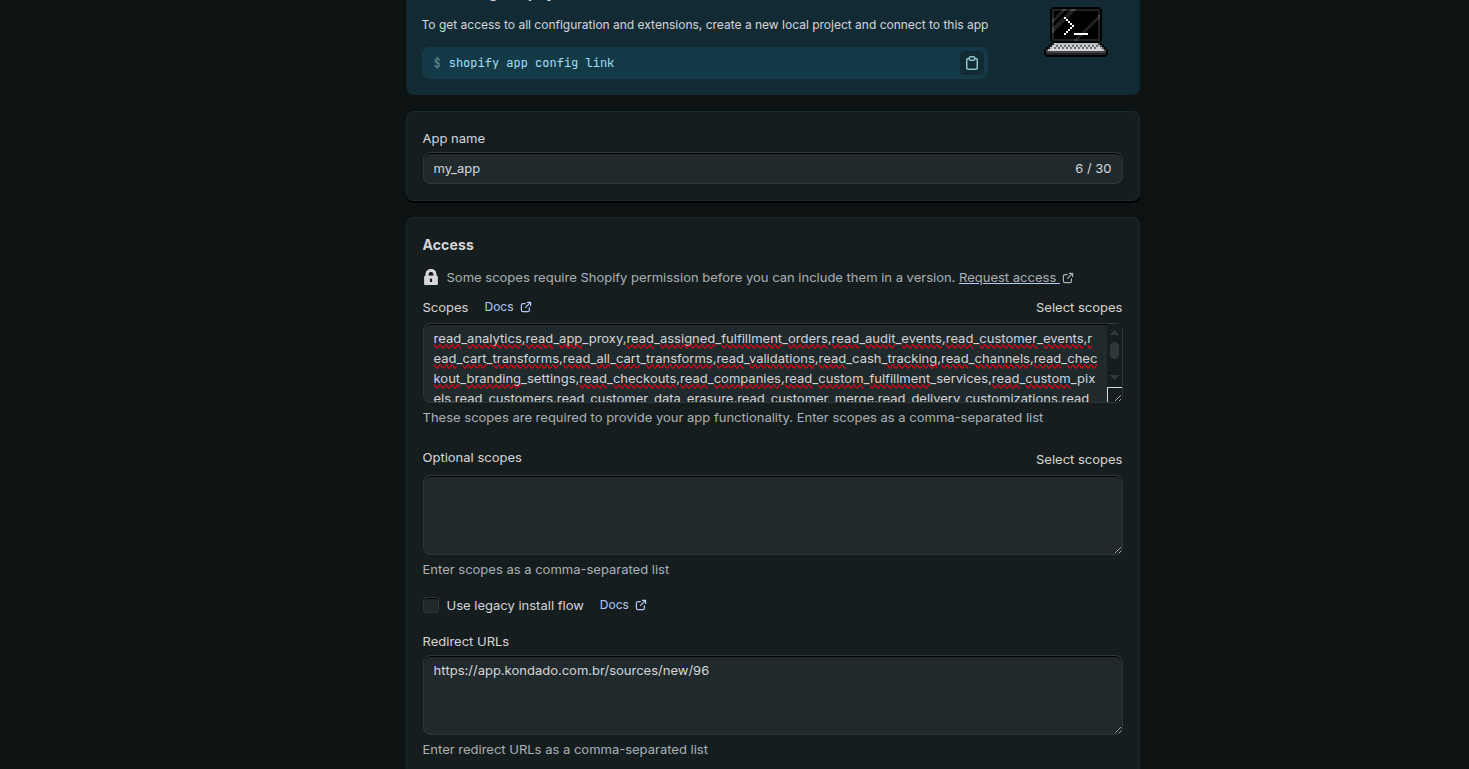Enable the Use legacy install flow checkbox
Viewport: 1469px width, 769px height.
[x=431, y=605]
